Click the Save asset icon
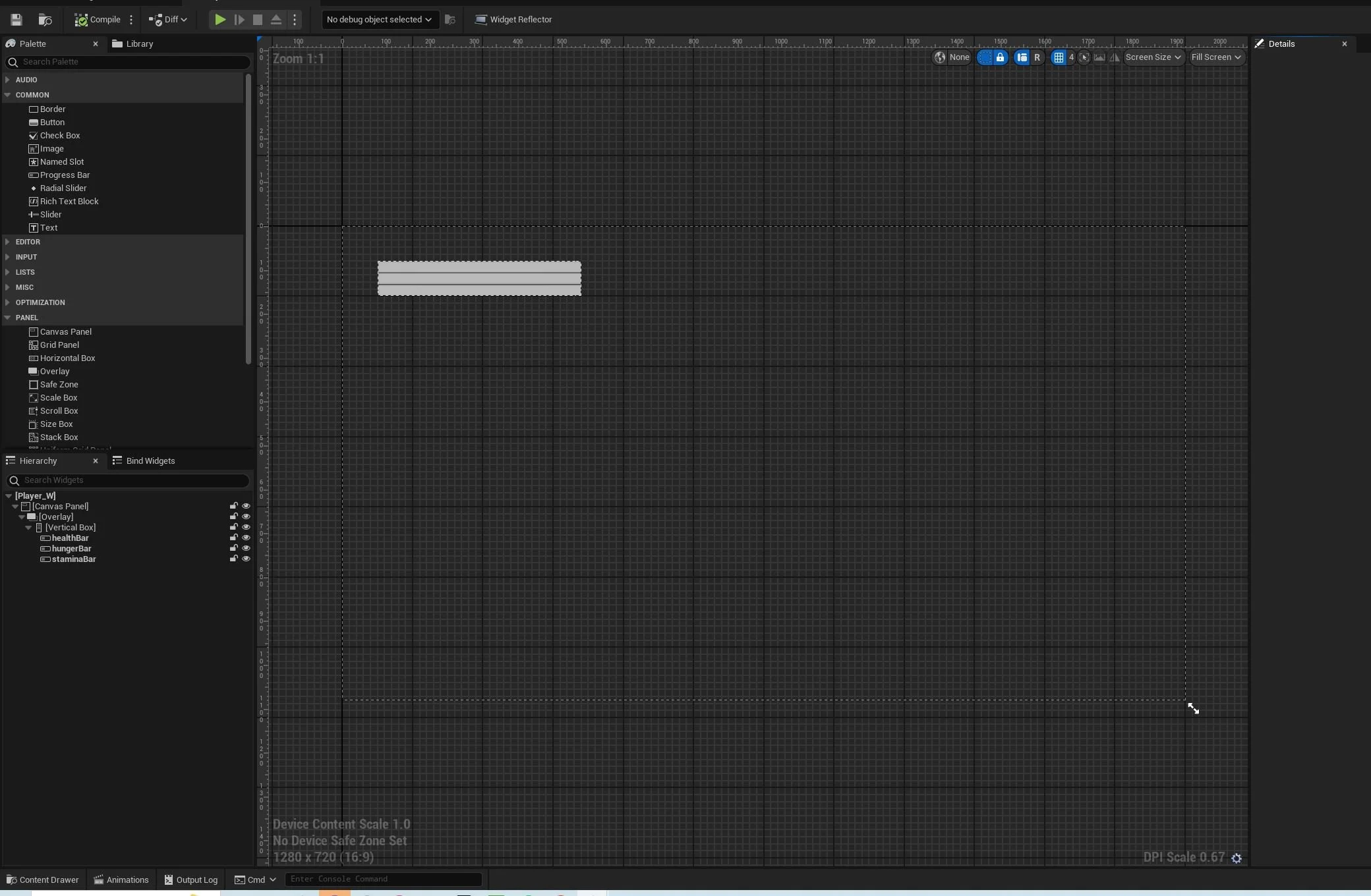The height and width of the screenshot is (896, 1371). (16, 20)
